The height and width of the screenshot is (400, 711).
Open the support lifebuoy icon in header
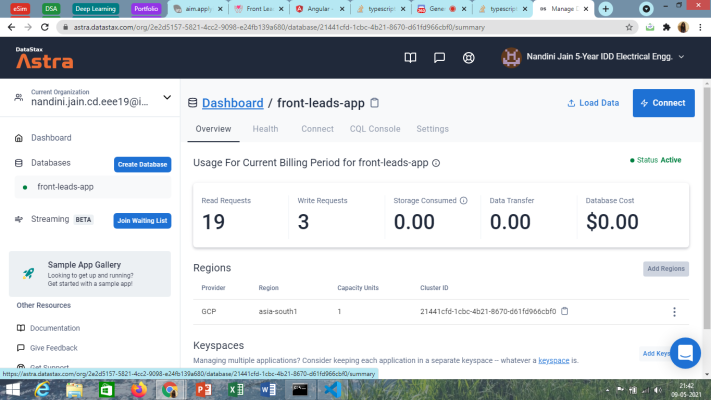pyautogui.click(x=468, y=58)
